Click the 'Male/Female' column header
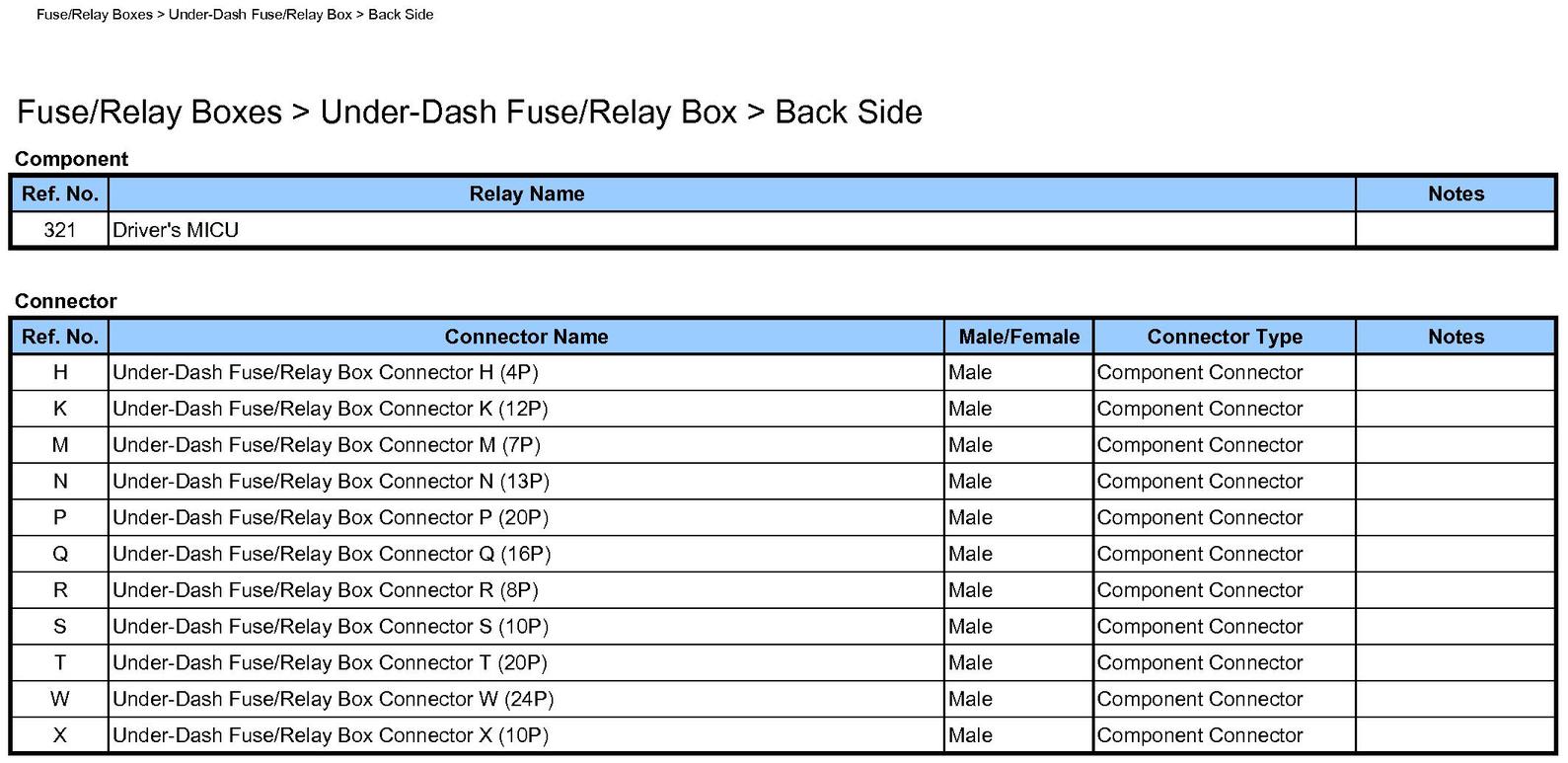1568x763 pixels. pos(1018,337)
